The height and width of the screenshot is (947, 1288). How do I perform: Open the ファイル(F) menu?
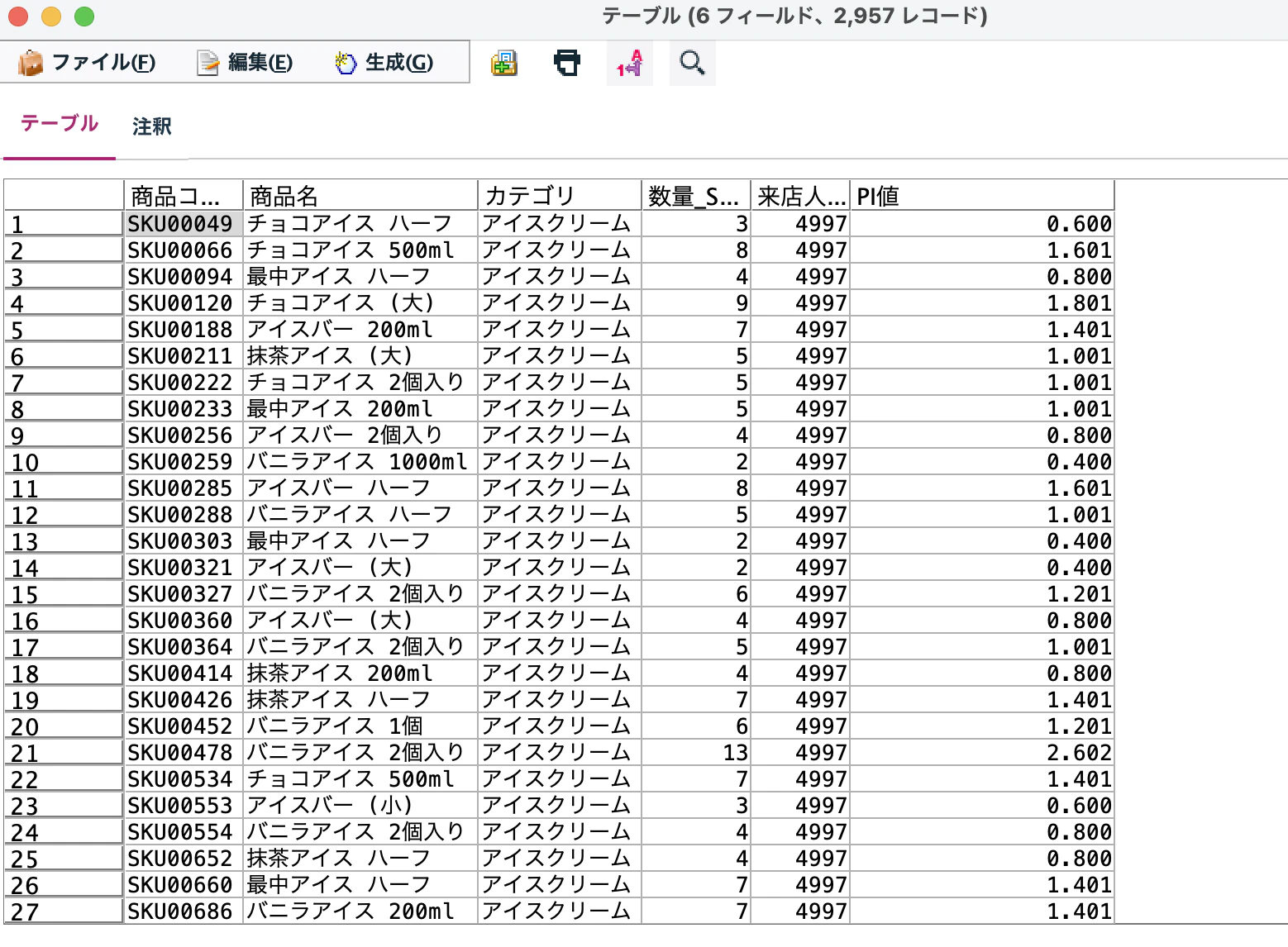pyautogui.click(x=87, y=62)
